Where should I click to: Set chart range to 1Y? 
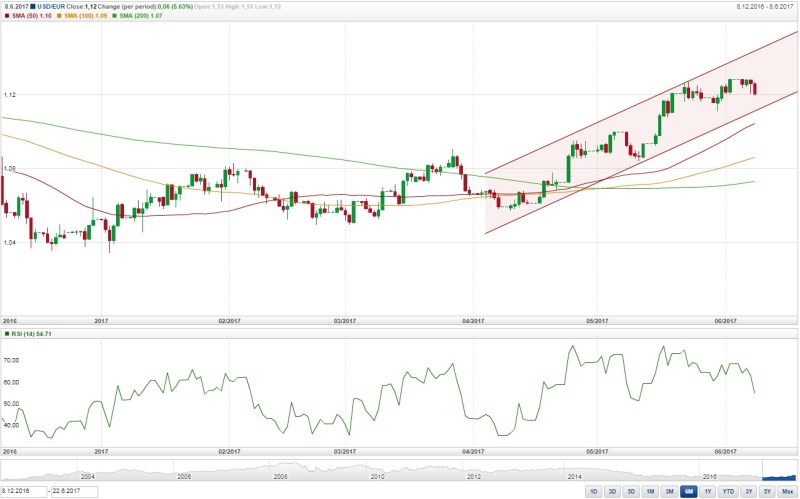708,492
